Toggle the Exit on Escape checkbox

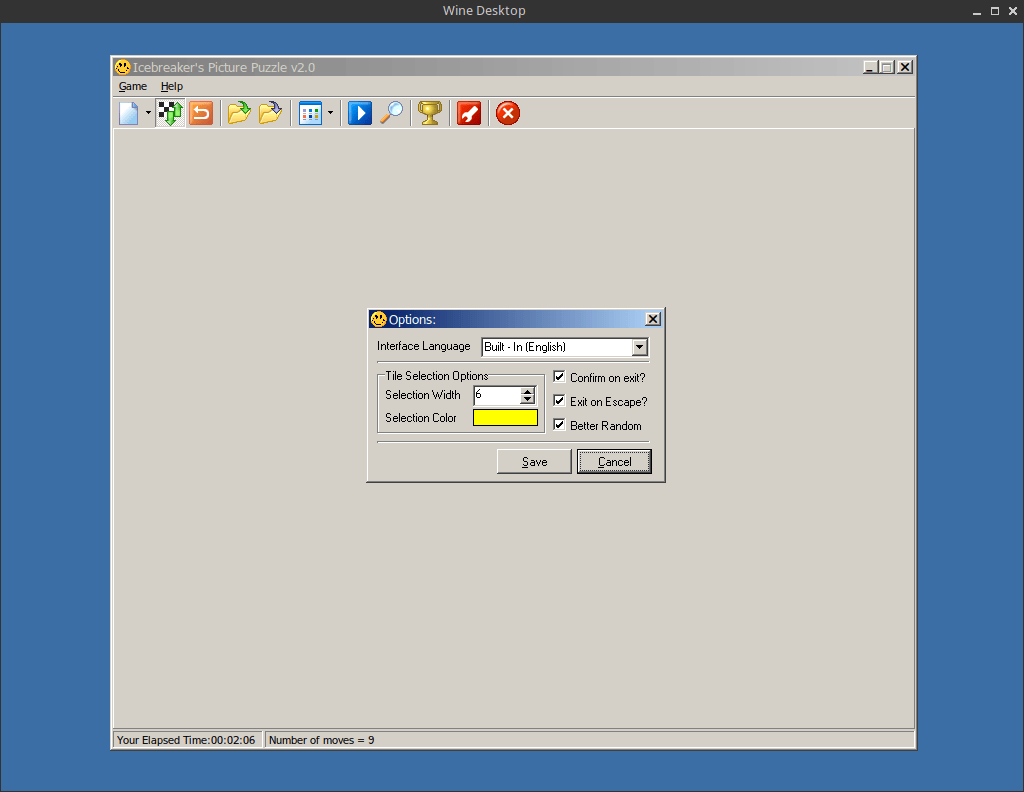559,401
